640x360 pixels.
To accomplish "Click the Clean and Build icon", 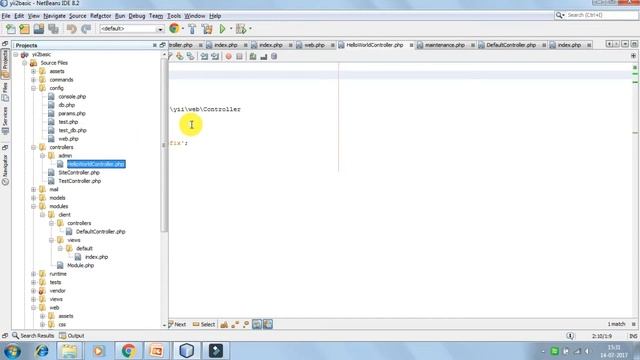I will click(207, 29).
